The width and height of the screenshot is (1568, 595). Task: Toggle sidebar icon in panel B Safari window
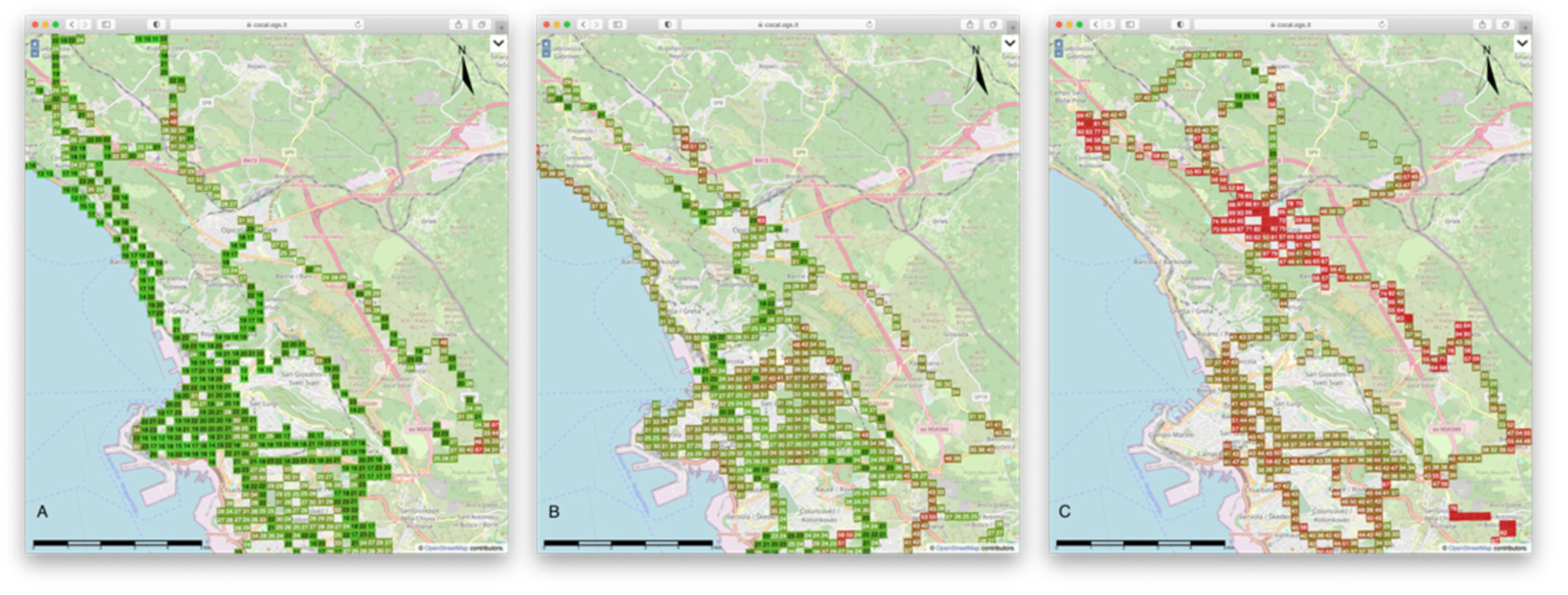(618, 25)
